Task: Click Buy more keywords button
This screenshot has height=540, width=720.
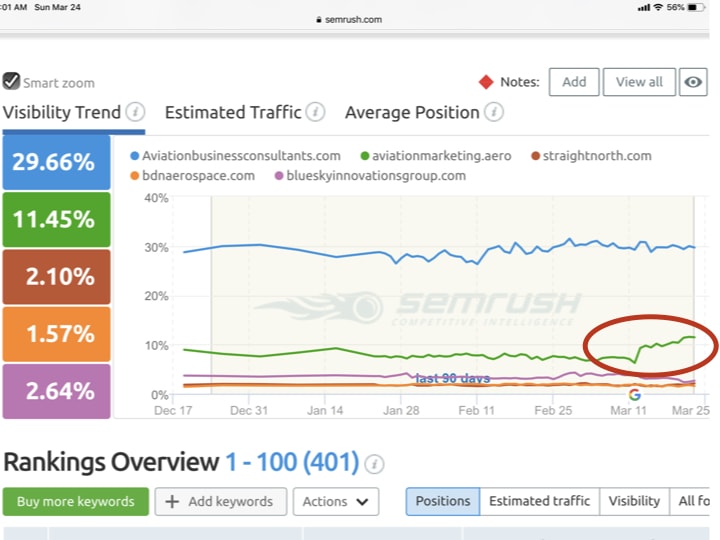Action: tap(76, 501)
